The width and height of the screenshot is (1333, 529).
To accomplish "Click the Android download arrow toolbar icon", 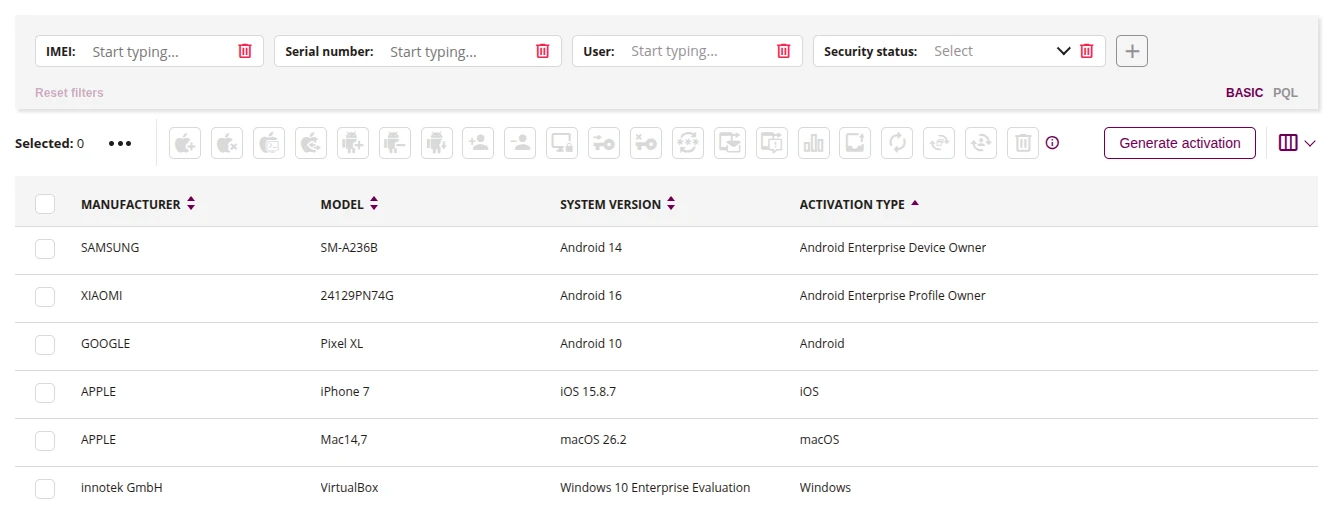I will click(437, 143).
